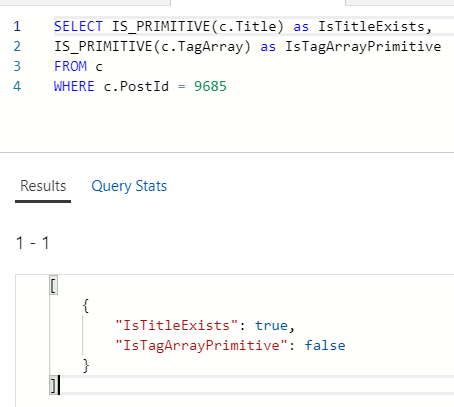Click the "1 - 1" result count text

(x=33, y=243)
